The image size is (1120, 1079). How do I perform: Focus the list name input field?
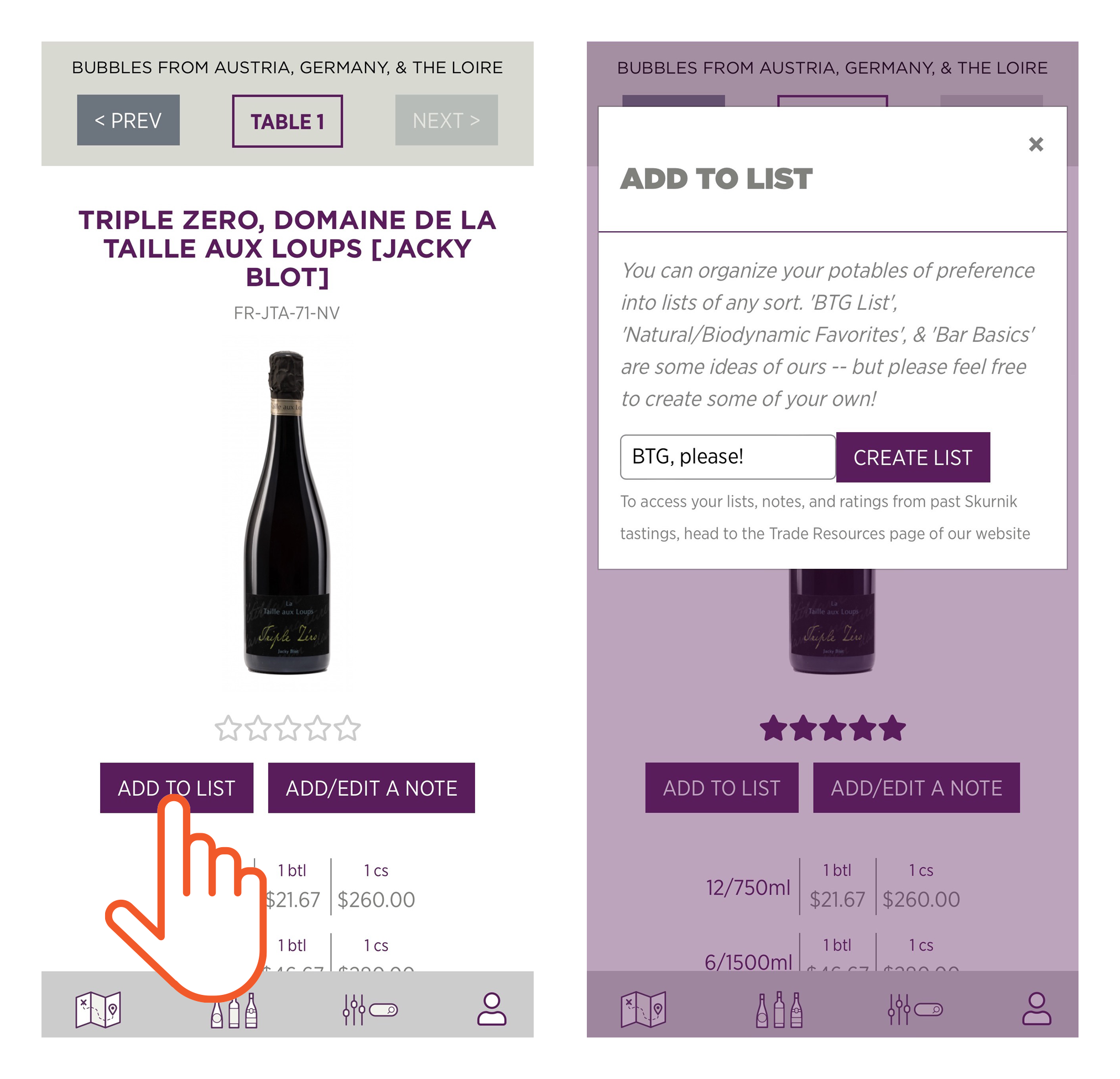click(728, 457)
